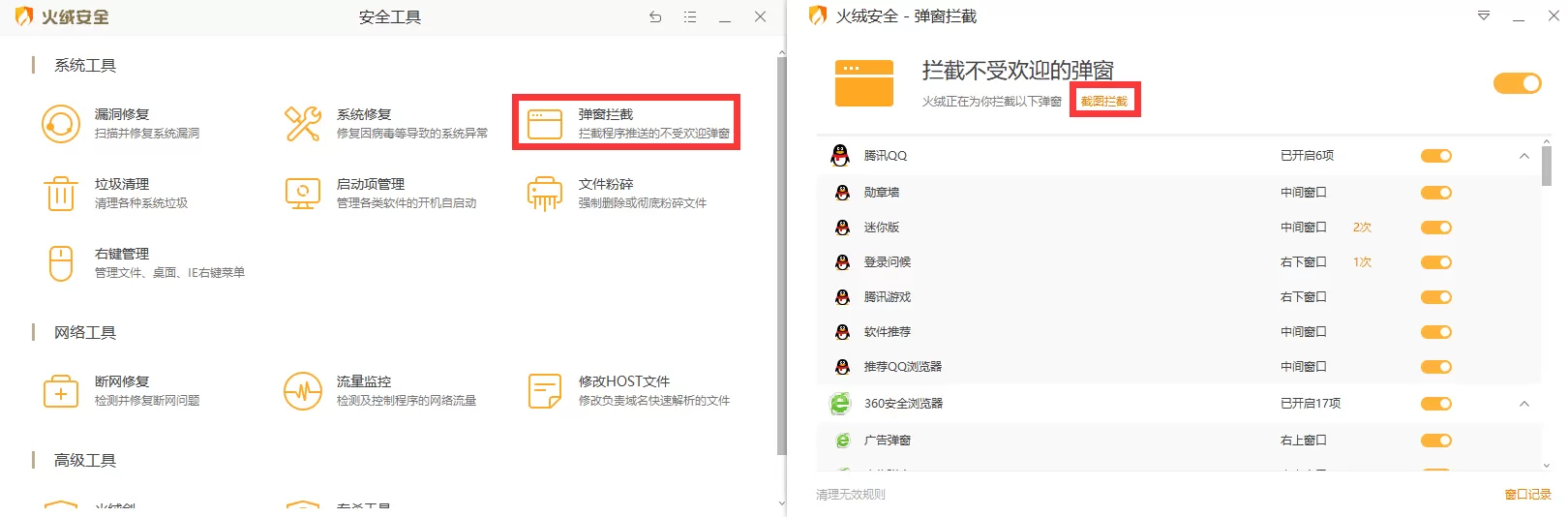
Task: Close the 安全工具 window
Action: pos(761,16)
